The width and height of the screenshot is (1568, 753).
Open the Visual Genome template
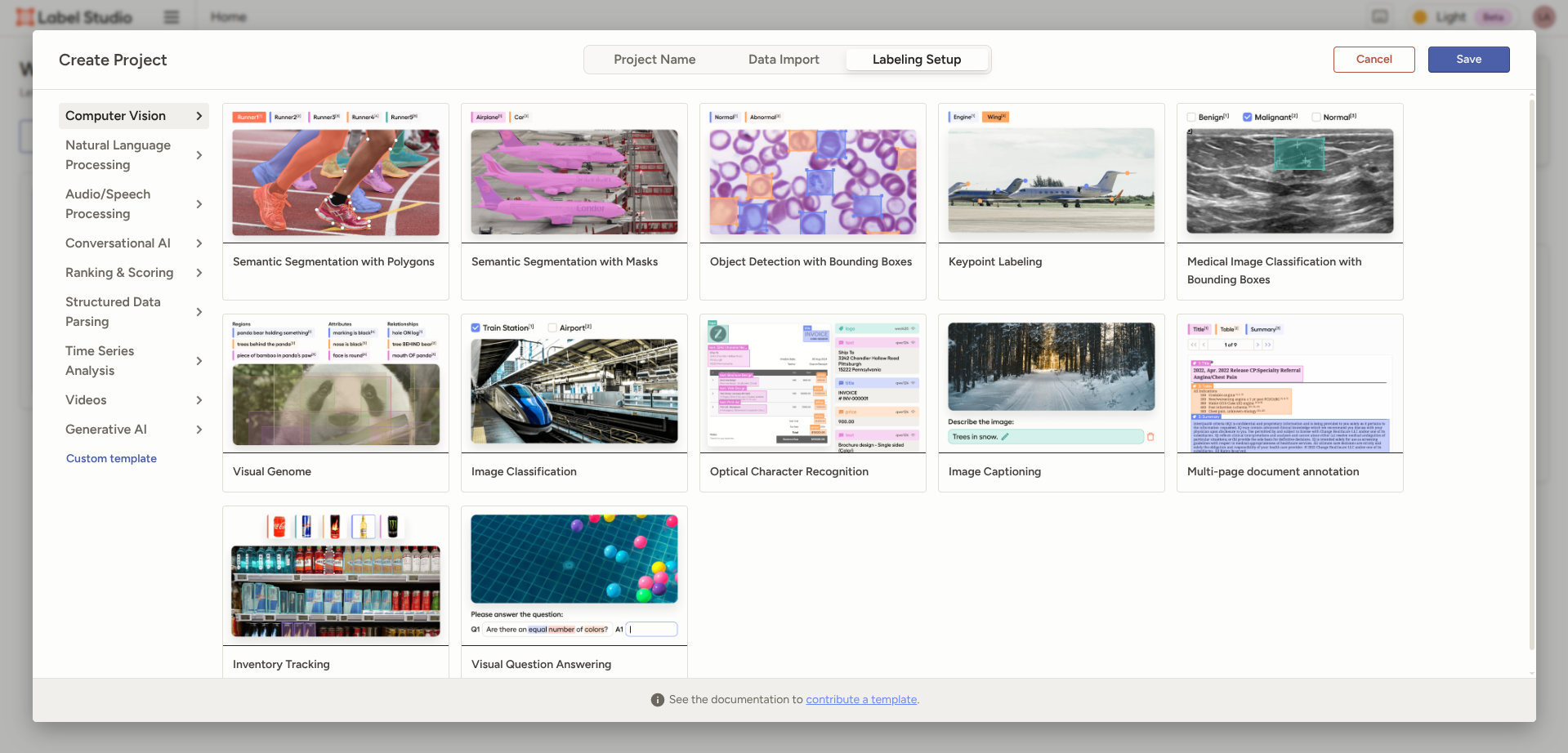coord(336,403)
